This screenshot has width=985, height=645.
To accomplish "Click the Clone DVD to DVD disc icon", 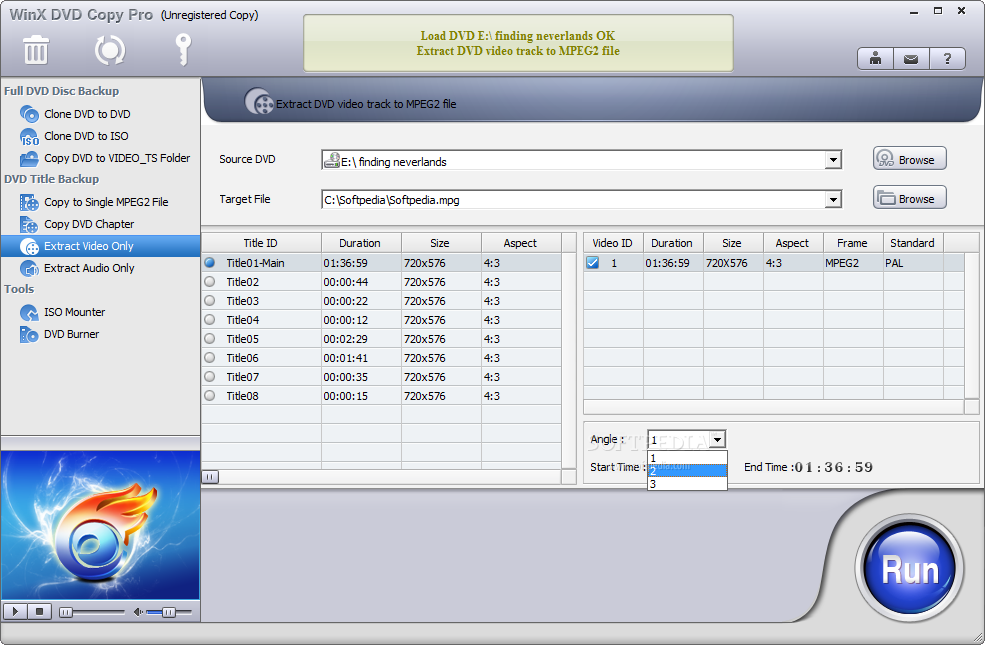I will pyautogui.click(x=29, y=114).
